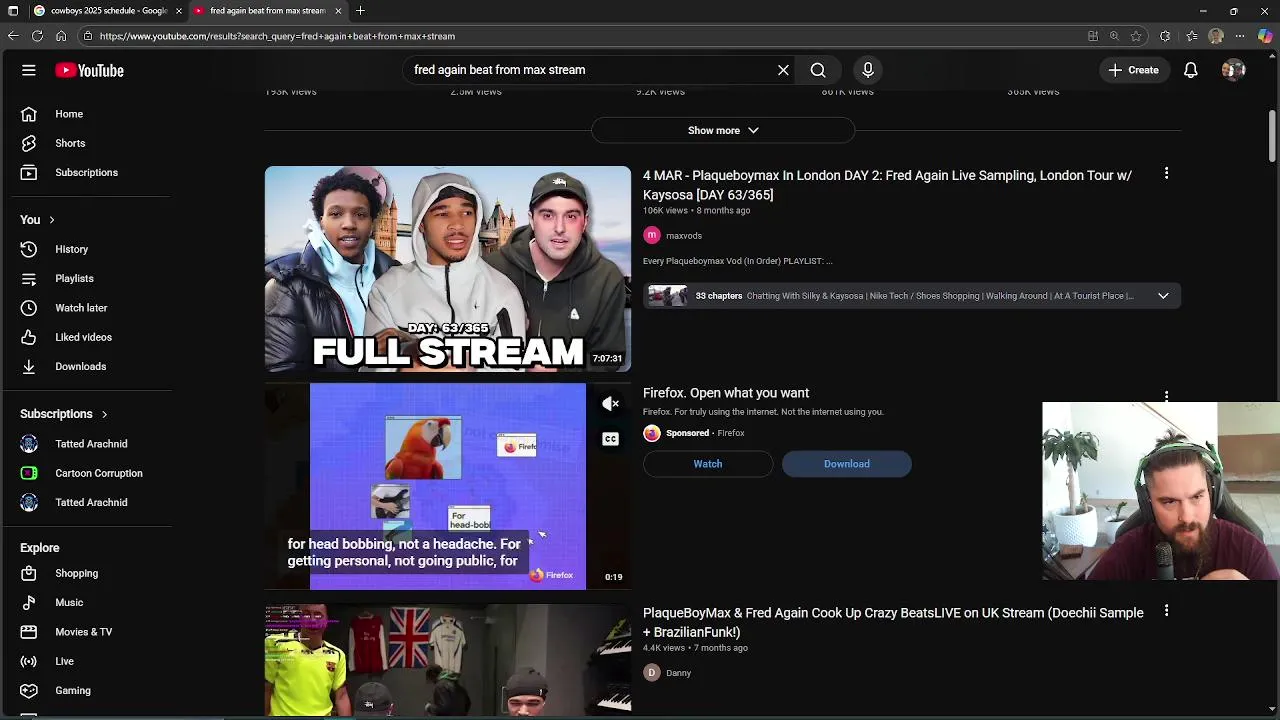Play the FULL STREAM video thumbnail

[x=448, y=269]
